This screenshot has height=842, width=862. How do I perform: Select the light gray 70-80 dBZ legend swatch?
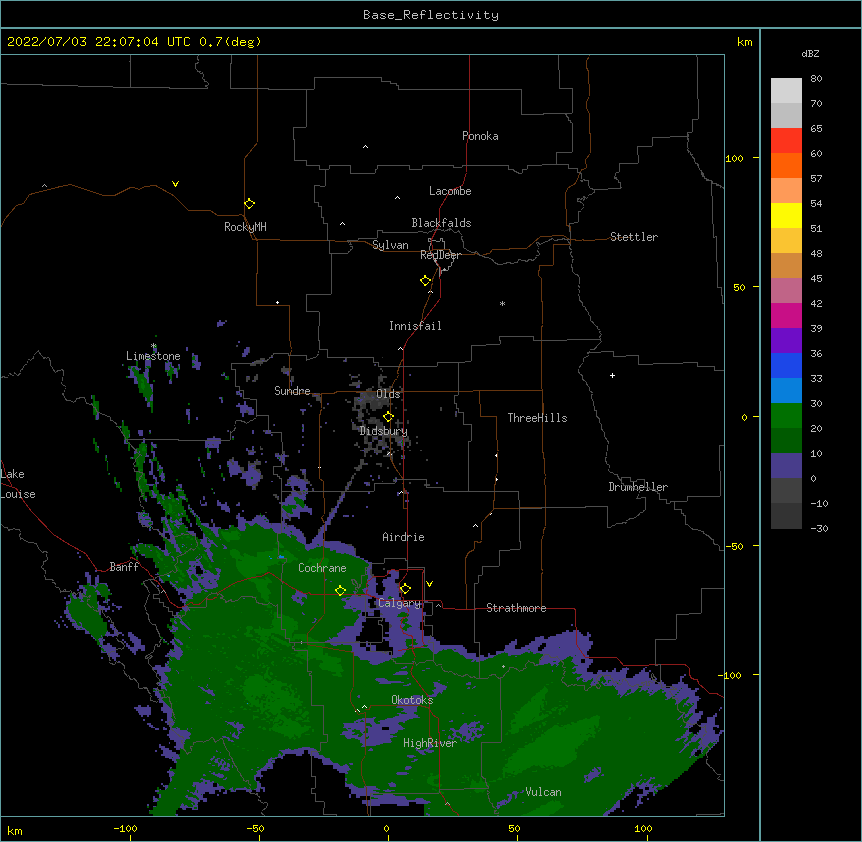[786, 91]
